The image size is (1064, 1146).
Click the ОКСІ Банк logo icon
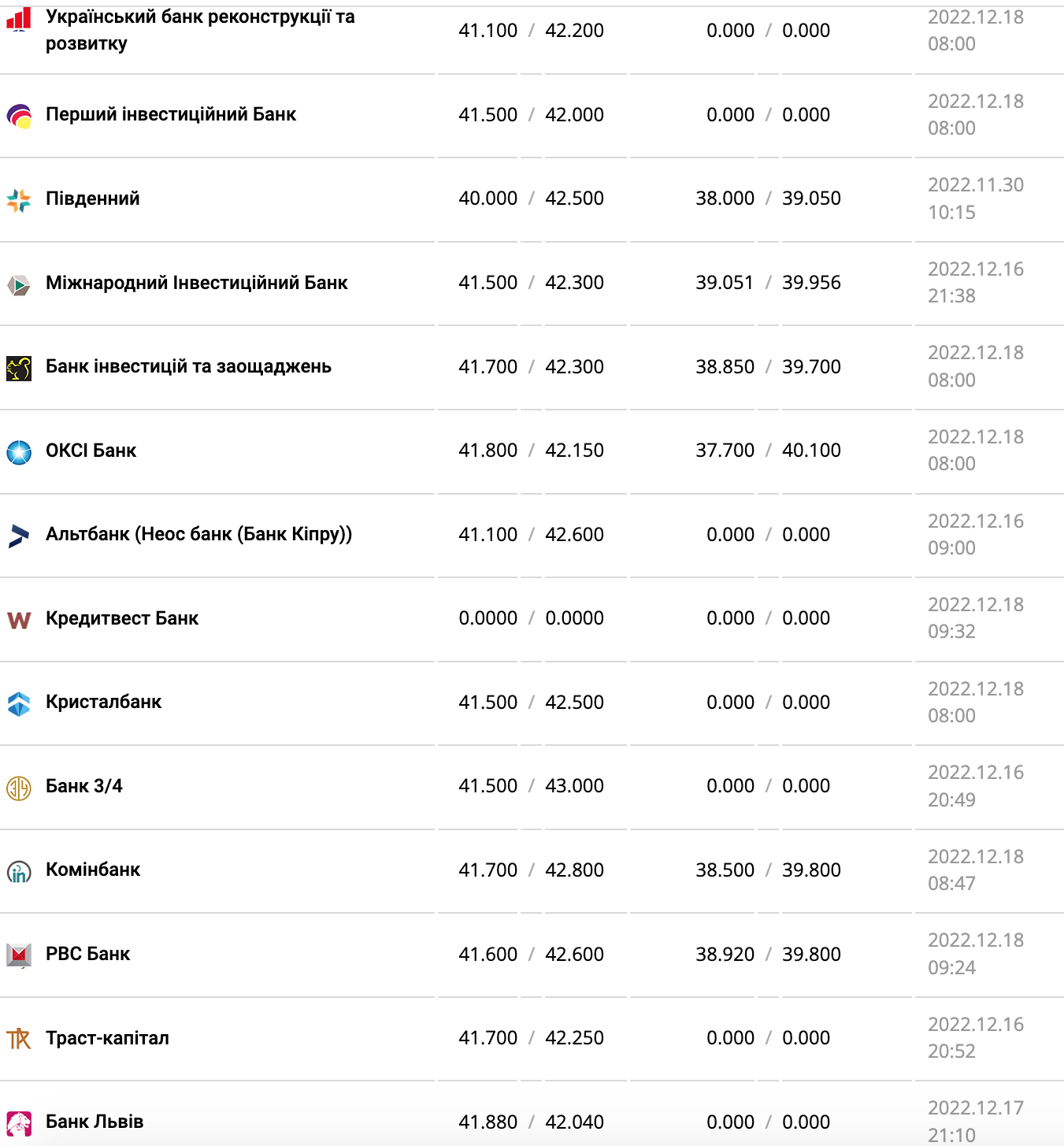(19, 452)
